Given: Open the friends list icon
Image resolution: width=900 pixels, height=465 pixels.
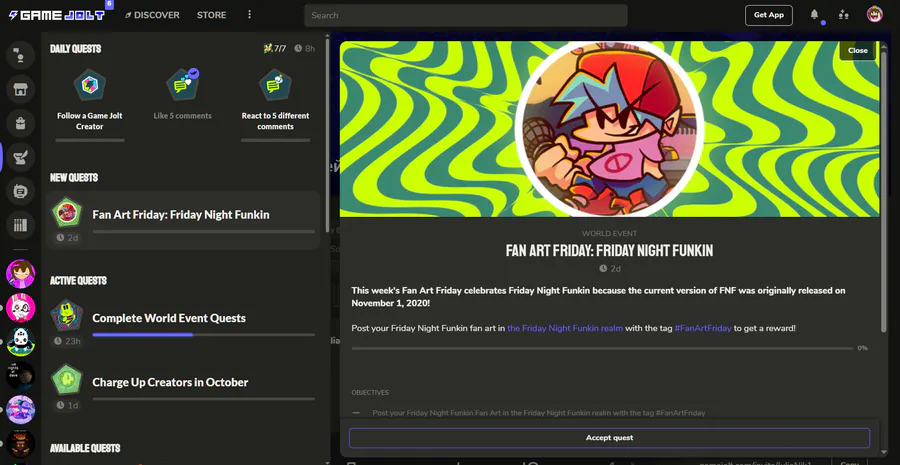Looking at the screenshot, I should (843, 15).
